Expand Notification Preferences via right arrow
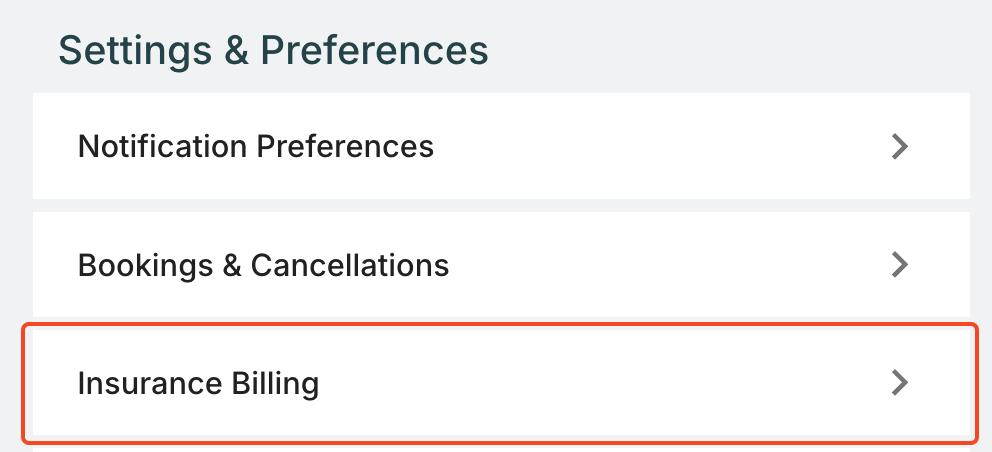The height and width of the screenshot is (452, 992). click(900, 147)
